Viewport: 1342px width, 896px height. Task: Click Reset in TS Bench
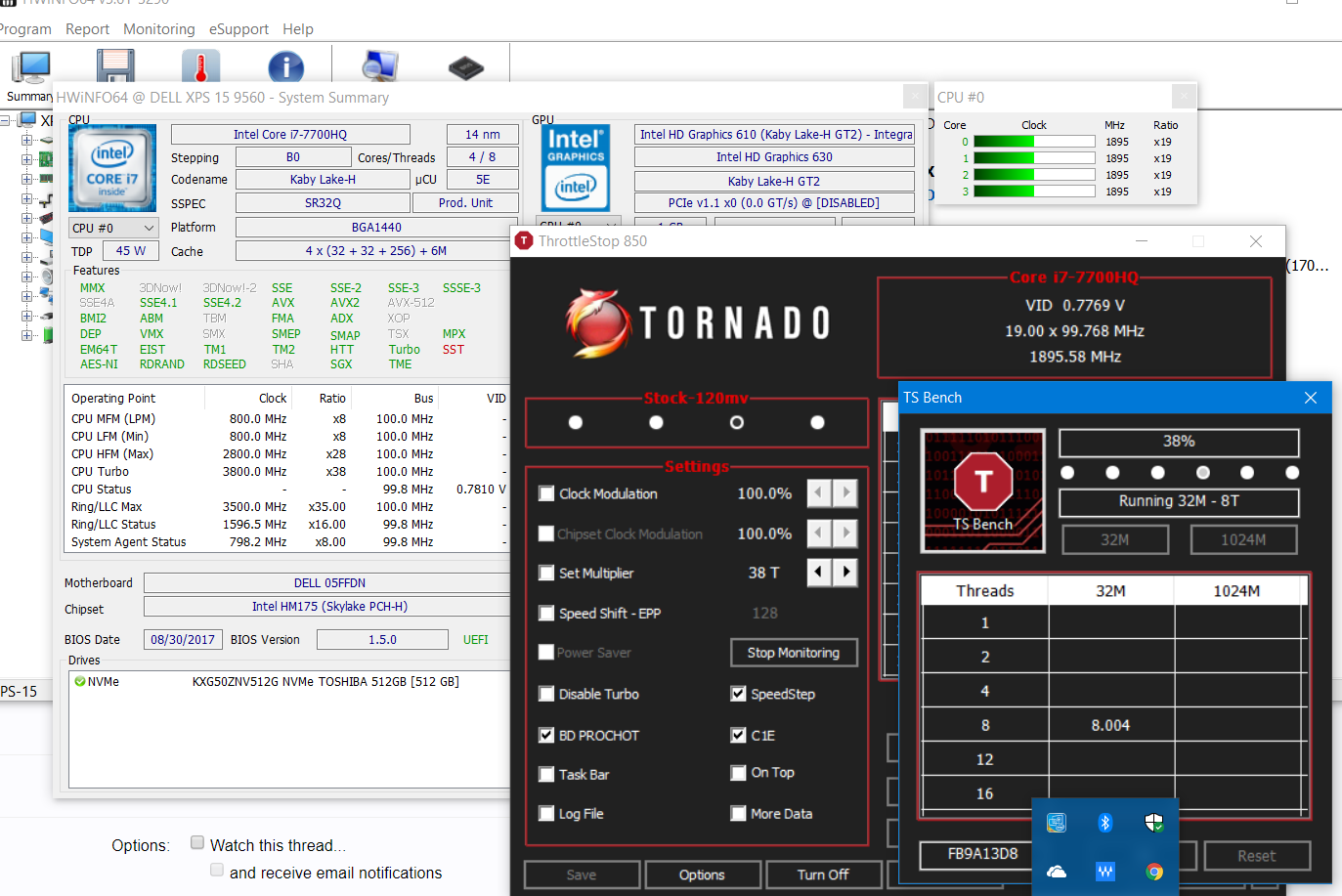[1256, 856]
